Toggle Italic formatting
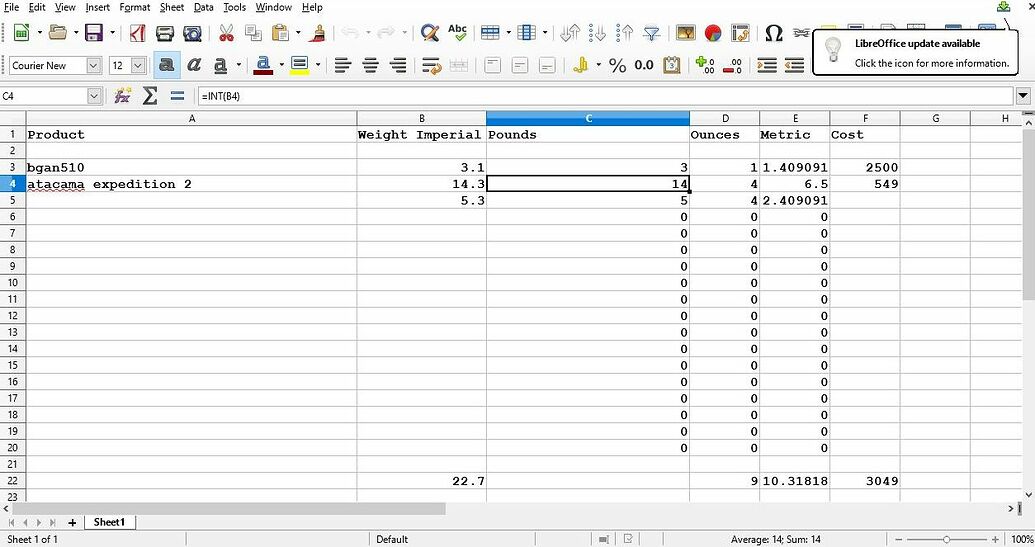Viewport: 1035px width, 547px height. 193,65
